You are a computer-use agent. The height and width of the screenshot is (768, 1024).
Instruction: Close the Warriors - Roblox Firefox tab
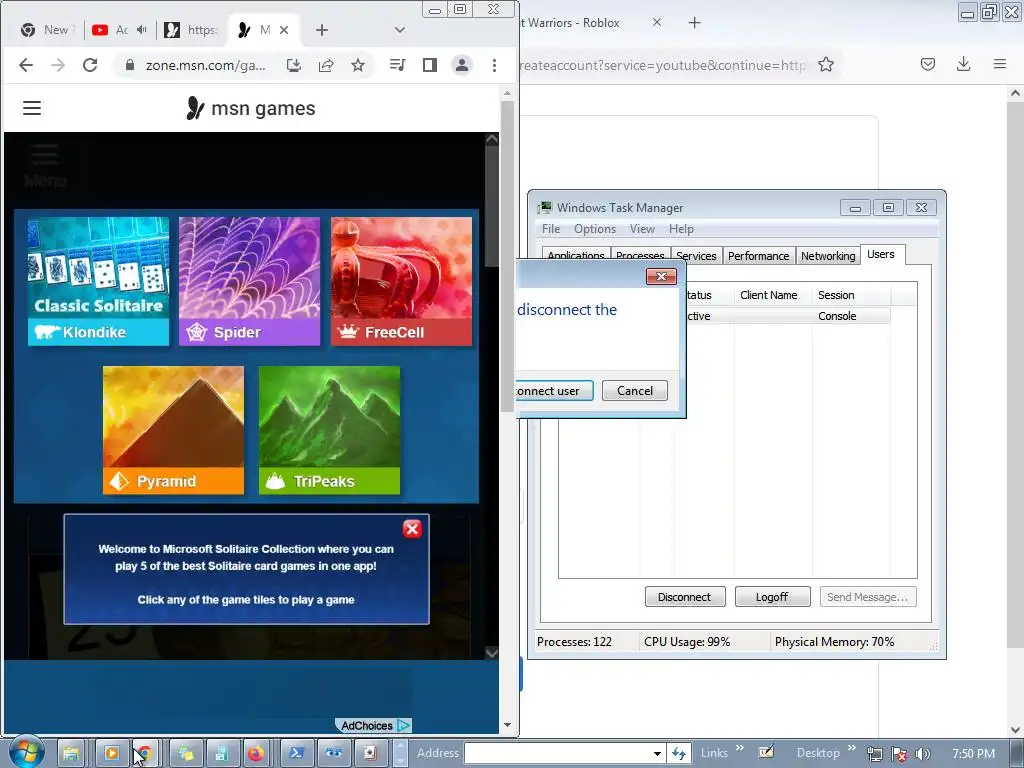click(657, 22)
